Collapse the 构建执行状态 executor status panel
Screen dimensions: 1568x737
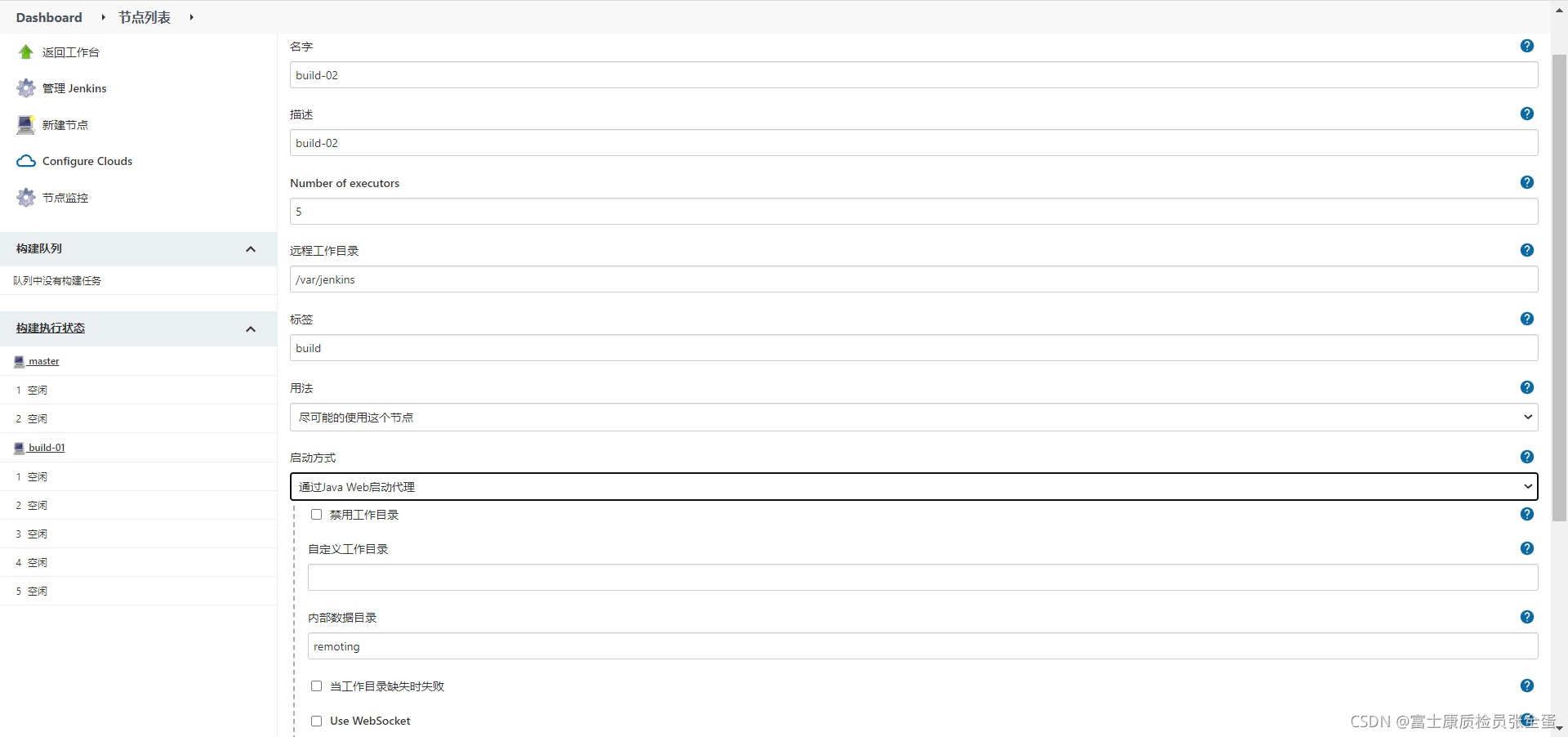(251, 328)
